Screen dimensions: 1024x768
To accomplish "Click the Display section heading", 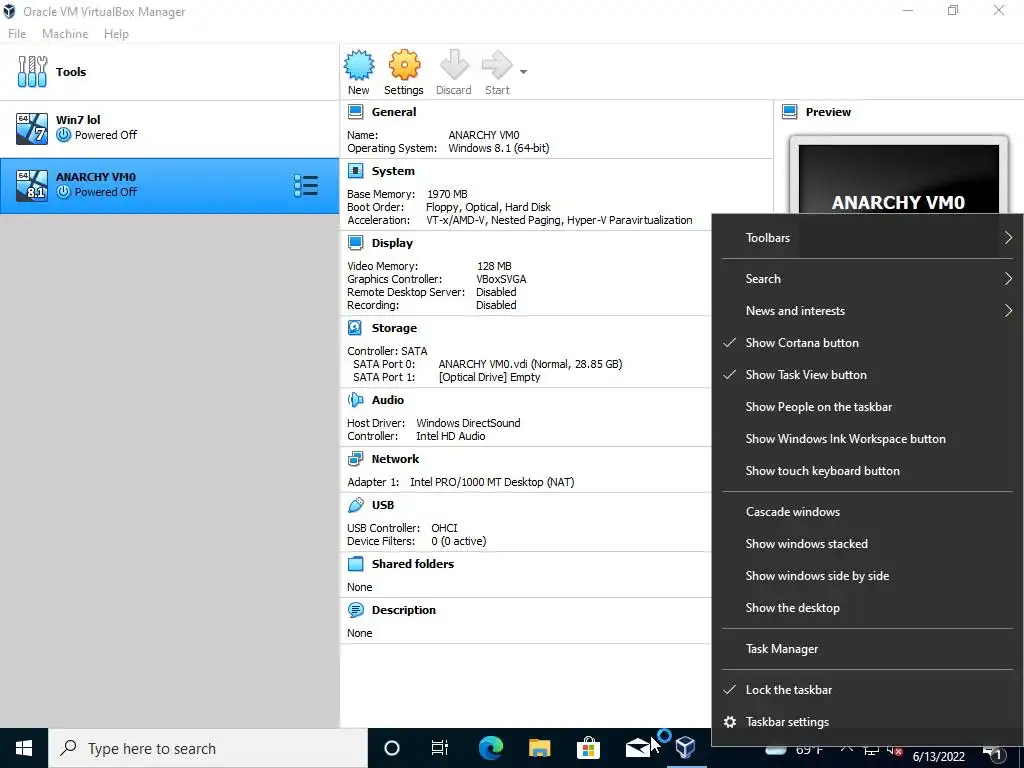I will click(x=392, y=243).
